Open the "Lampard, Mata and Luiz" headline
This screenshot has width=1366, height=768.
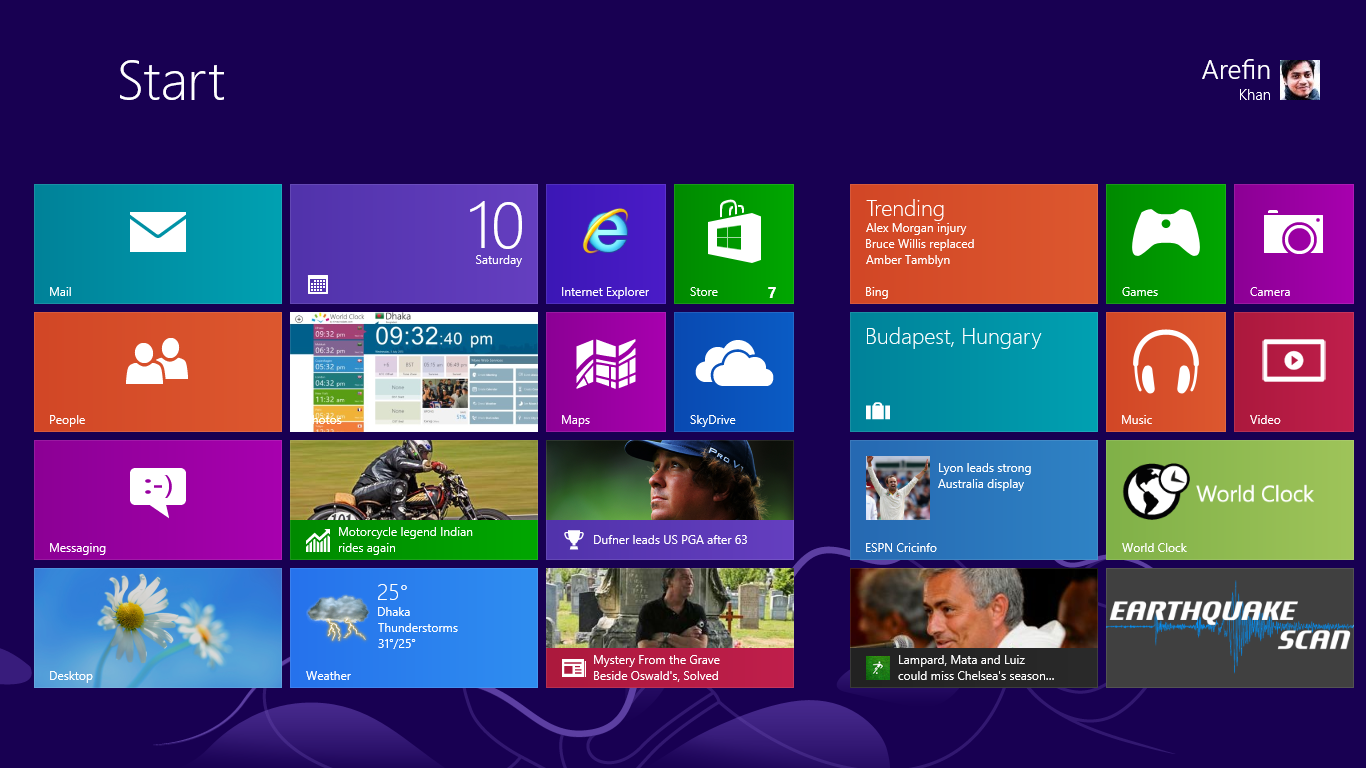pos(976,668)
